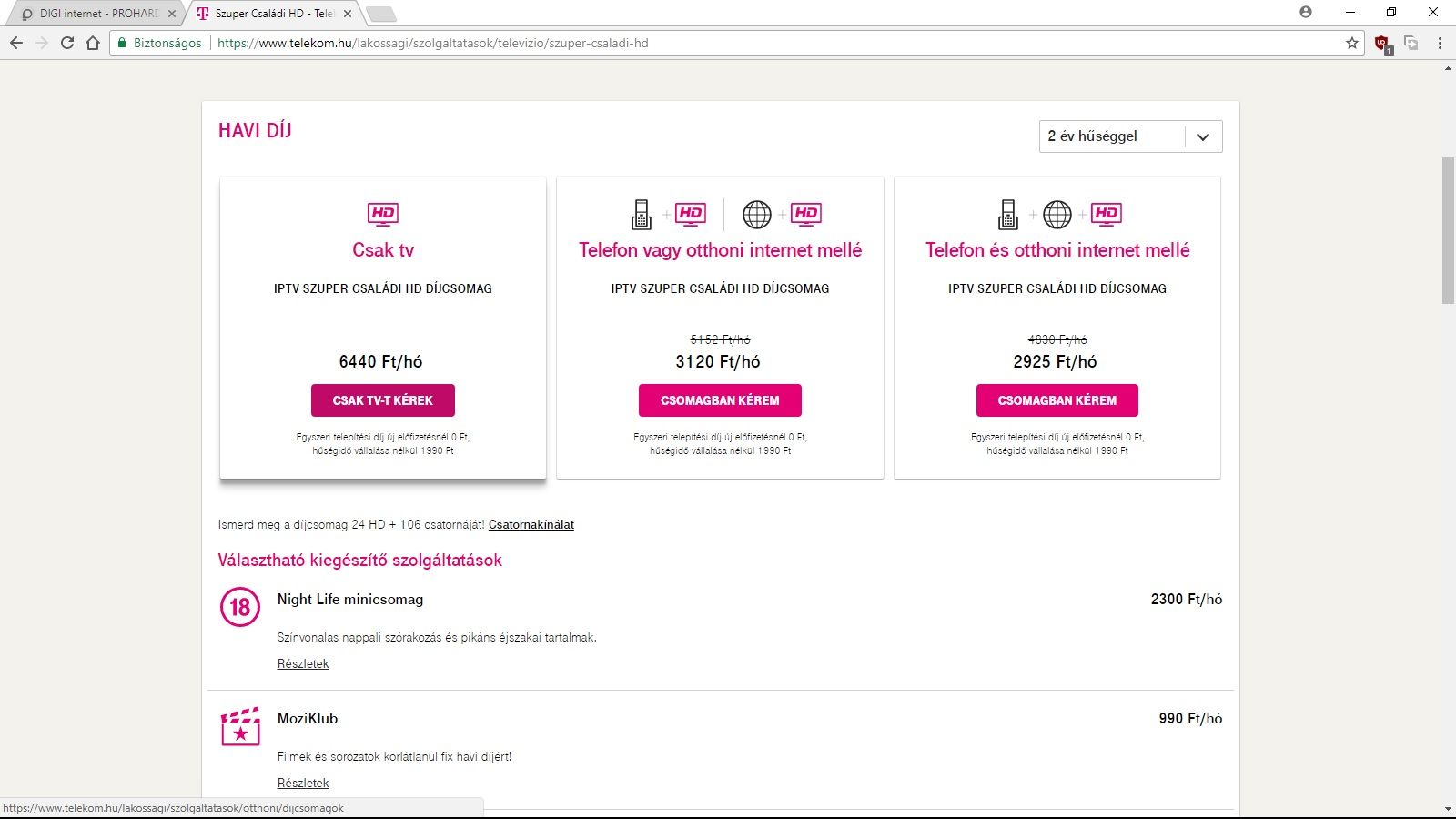
Task: Click the Night Life minicsomag title
Action: click(350, 600)
